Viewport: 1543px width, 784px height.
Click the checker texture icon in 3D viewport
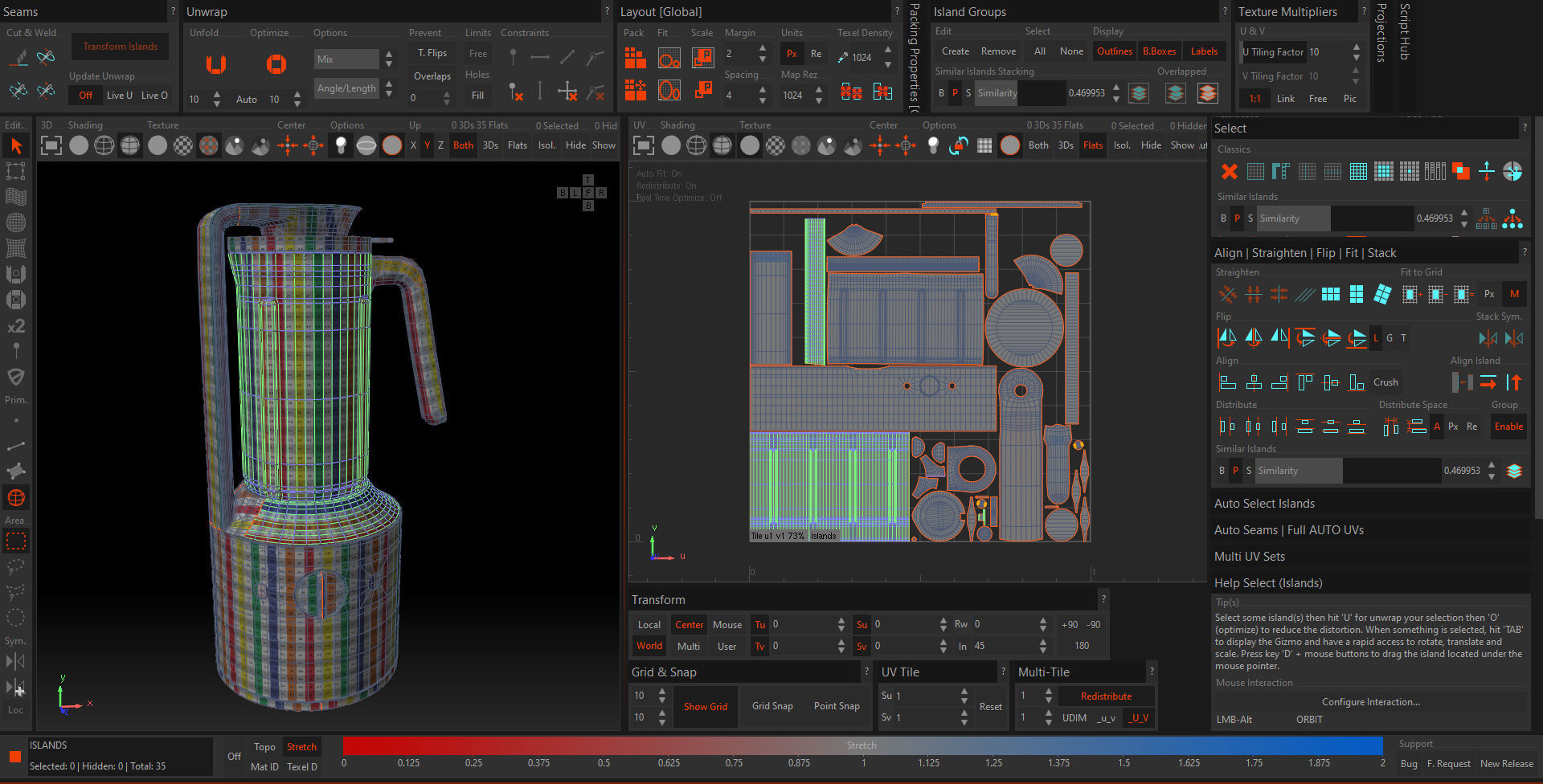coord(183,145)
